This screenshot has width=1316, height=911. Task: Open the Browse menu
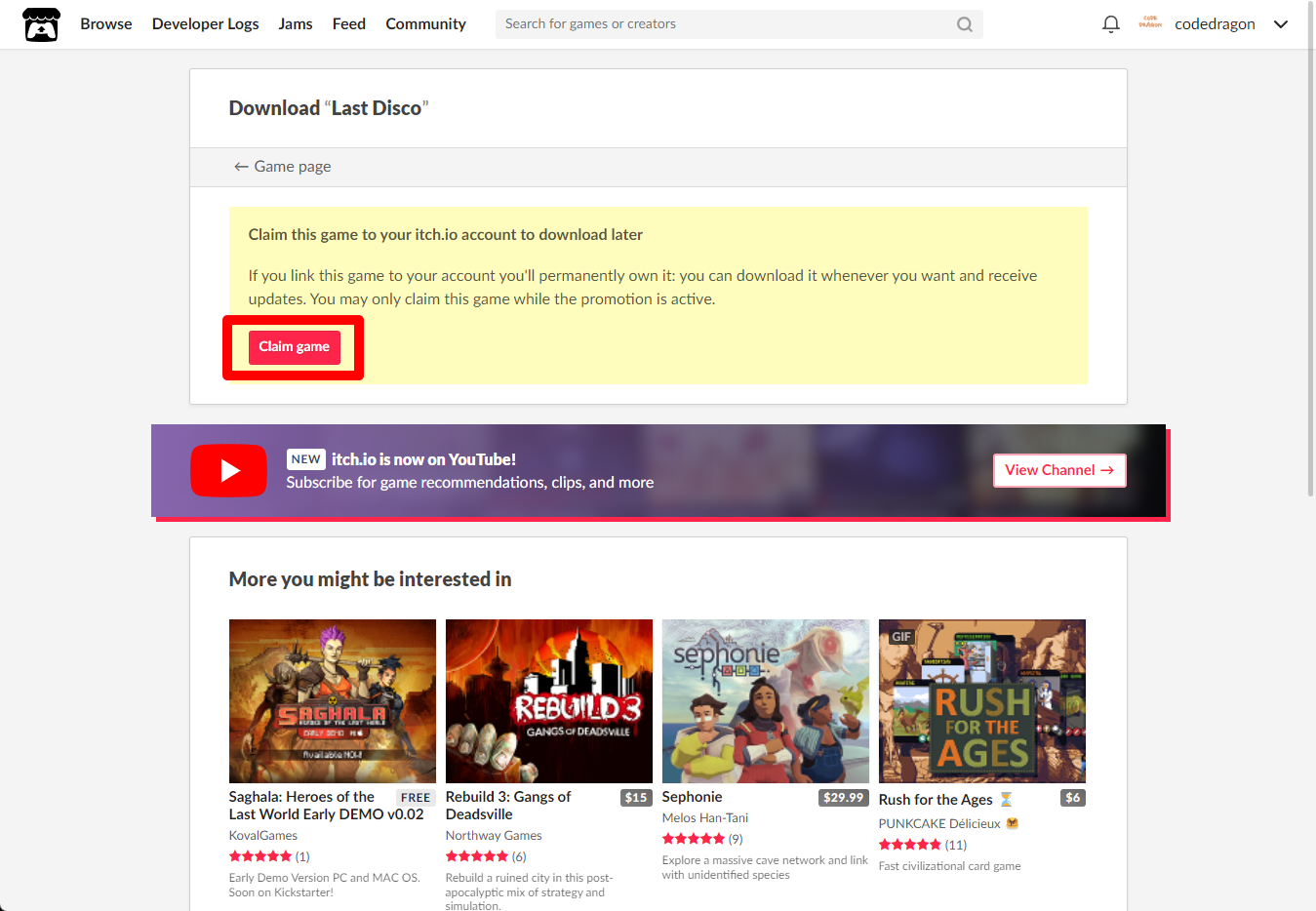pos(106,23)
